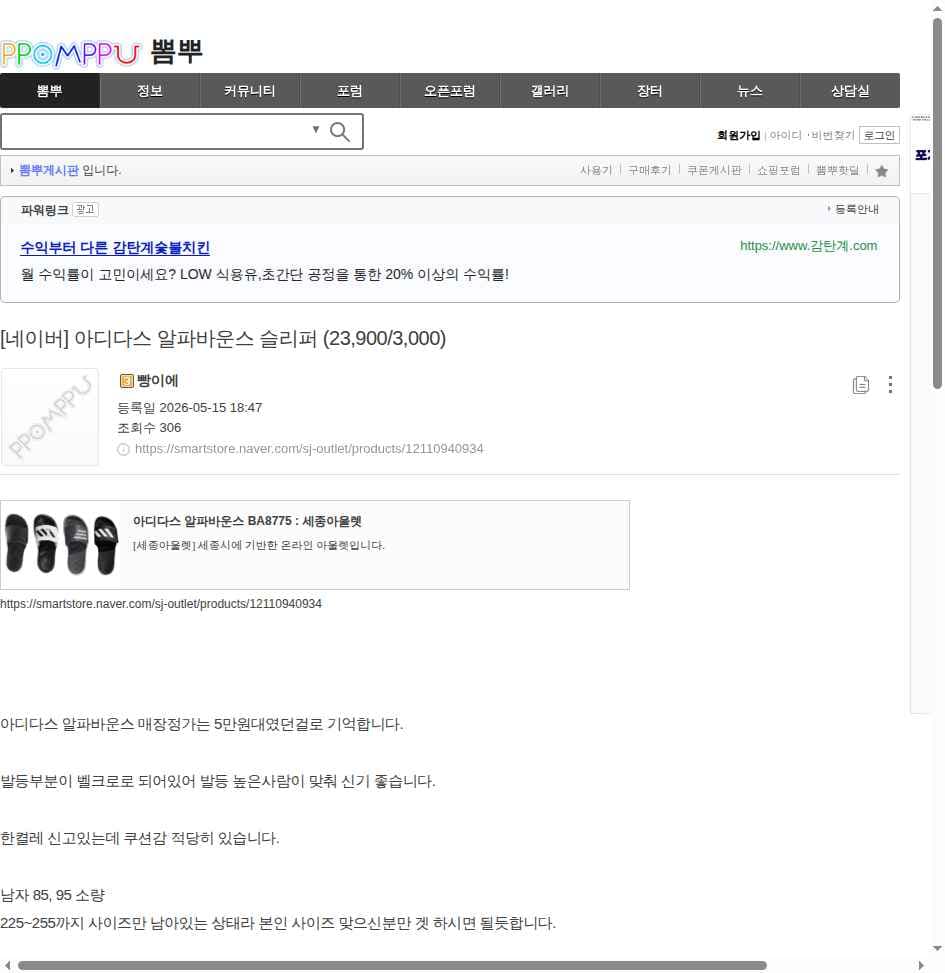945x973 pixels.
Task: Open the green 감탄계.com ad URL
Action: pos(808,246)
